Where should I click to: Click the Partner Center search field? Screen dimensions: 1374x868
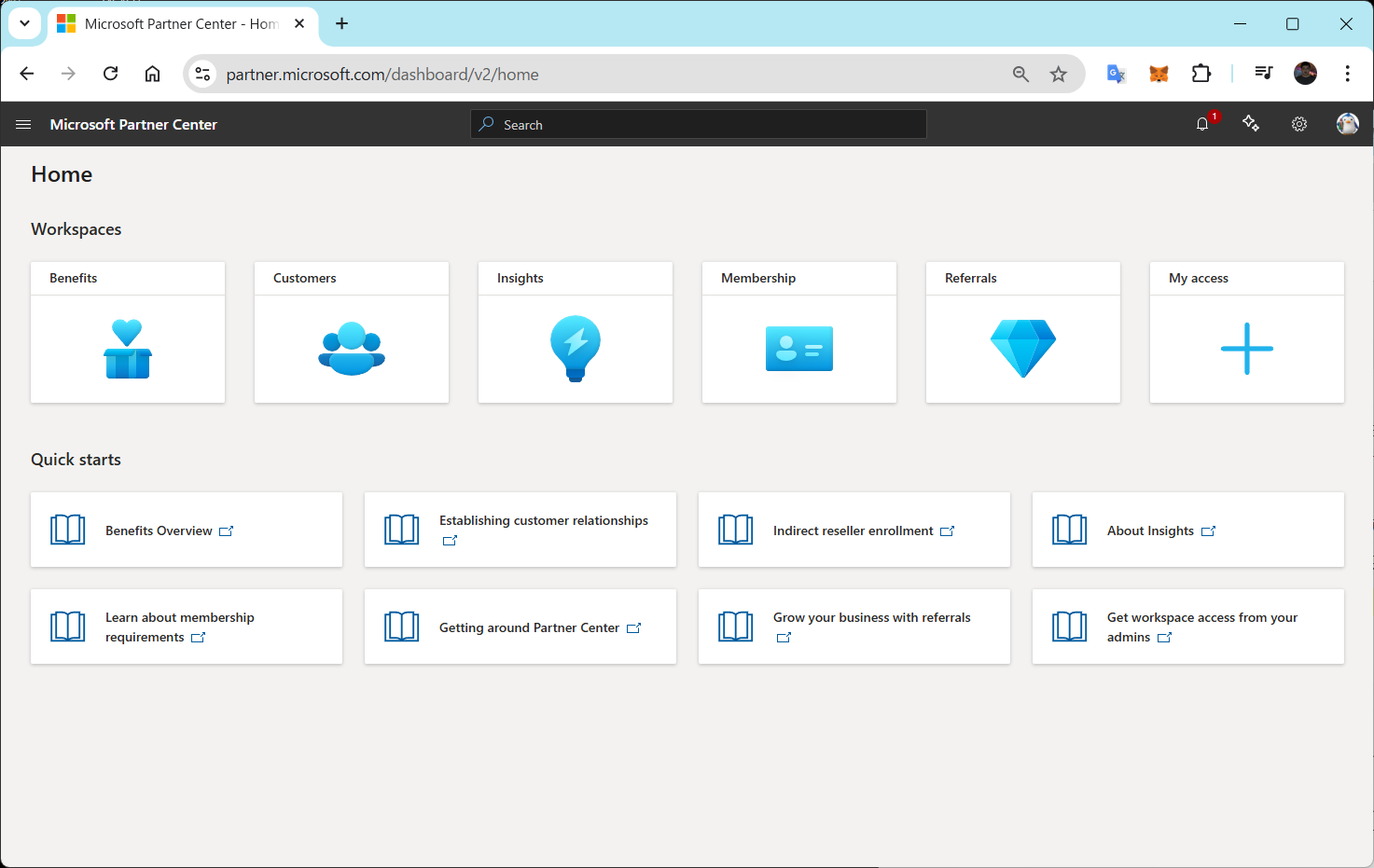click(698, 123)
